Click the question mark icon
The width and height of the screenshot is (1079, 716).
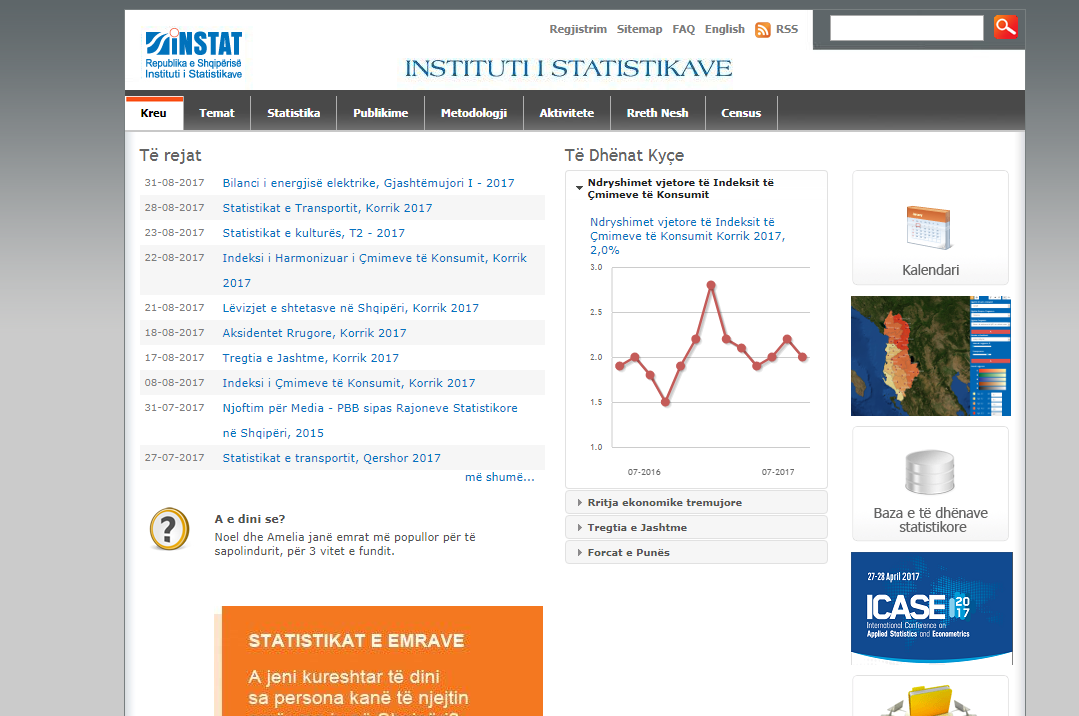pos(169,529)
